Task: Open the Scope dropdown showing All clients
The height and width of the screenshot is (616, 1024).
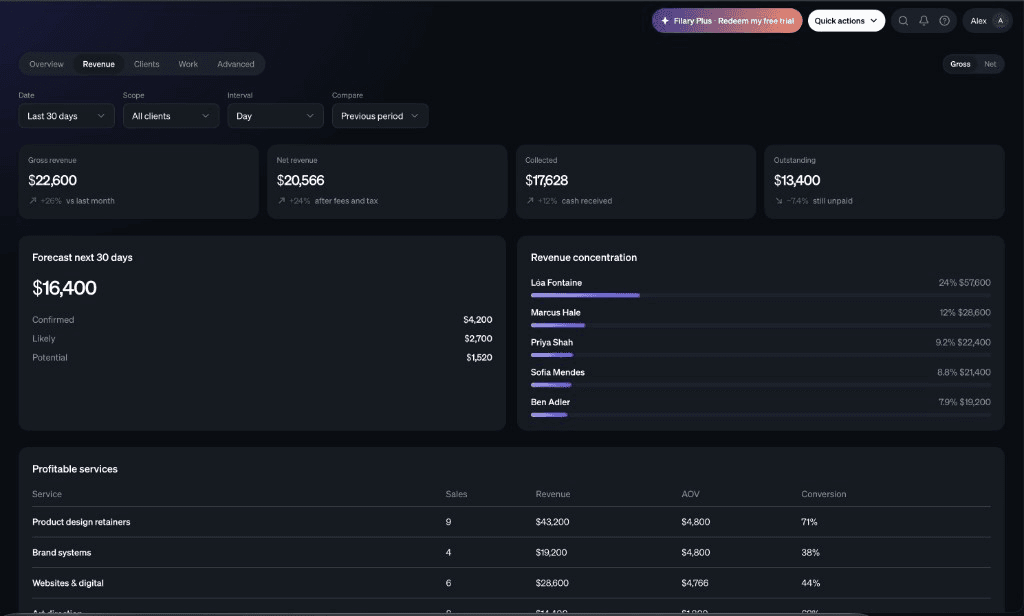Action: click(171, 116)
